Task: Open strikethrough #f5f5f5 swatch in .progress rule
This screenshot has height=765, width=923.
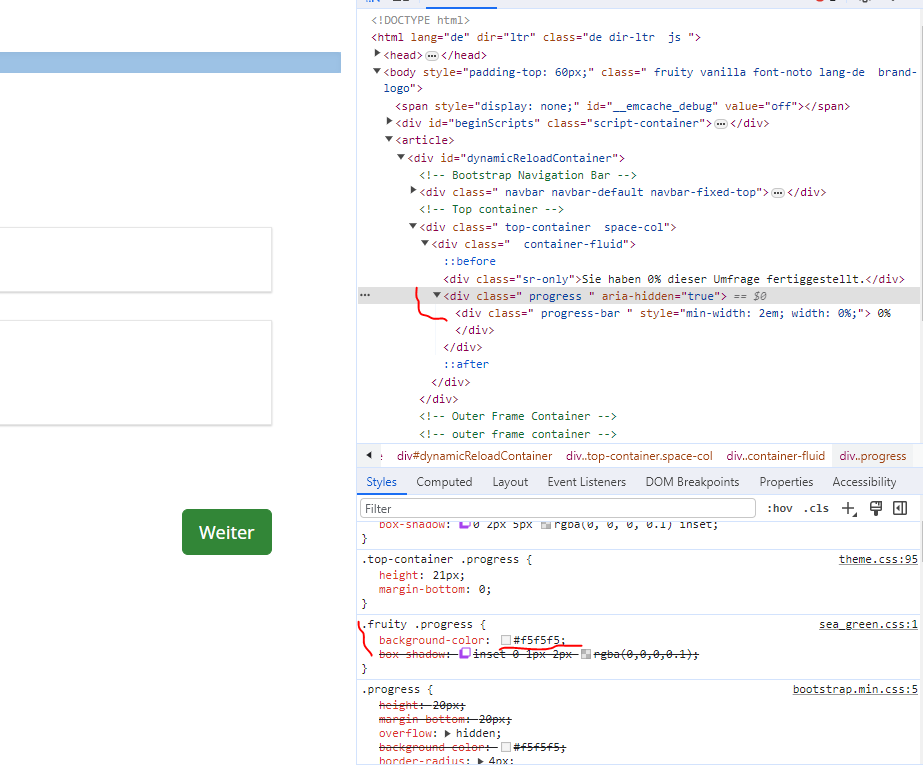Action: tap(506, 747)
